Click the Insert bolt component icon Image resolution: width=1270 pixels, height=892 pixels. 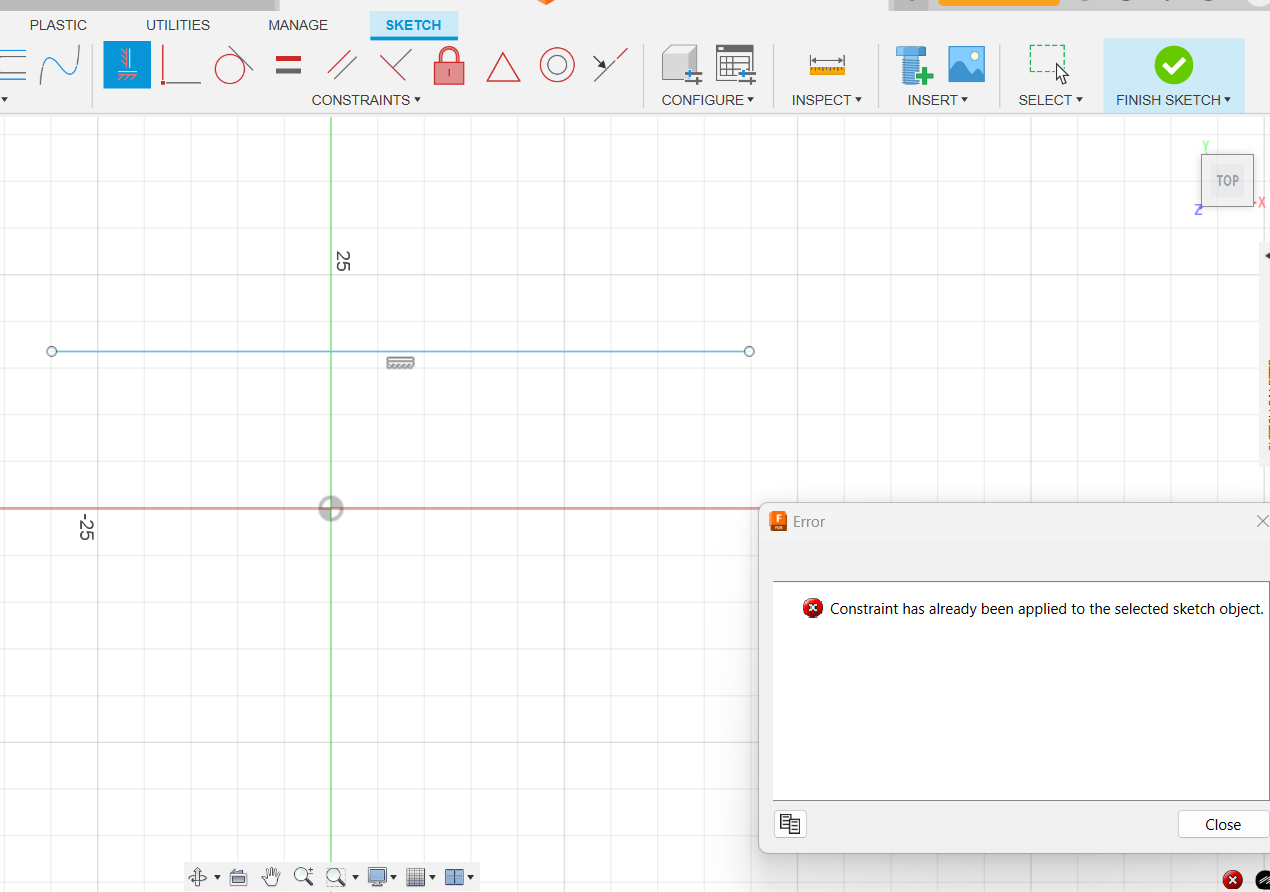coord(914,65)
